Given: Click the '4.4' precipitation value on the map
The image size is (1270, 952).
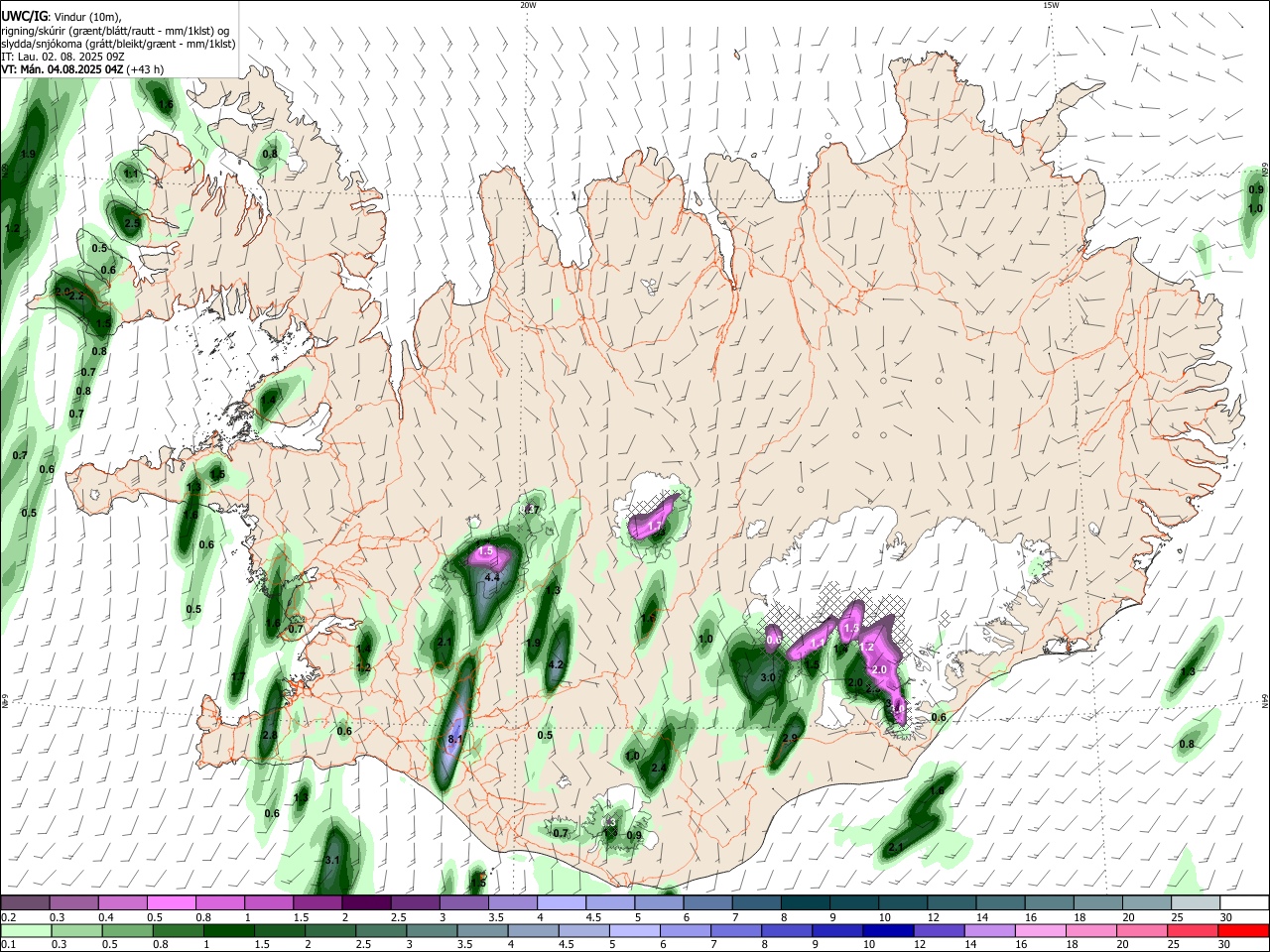Looking at the screenshot, I should click(491, 577).
